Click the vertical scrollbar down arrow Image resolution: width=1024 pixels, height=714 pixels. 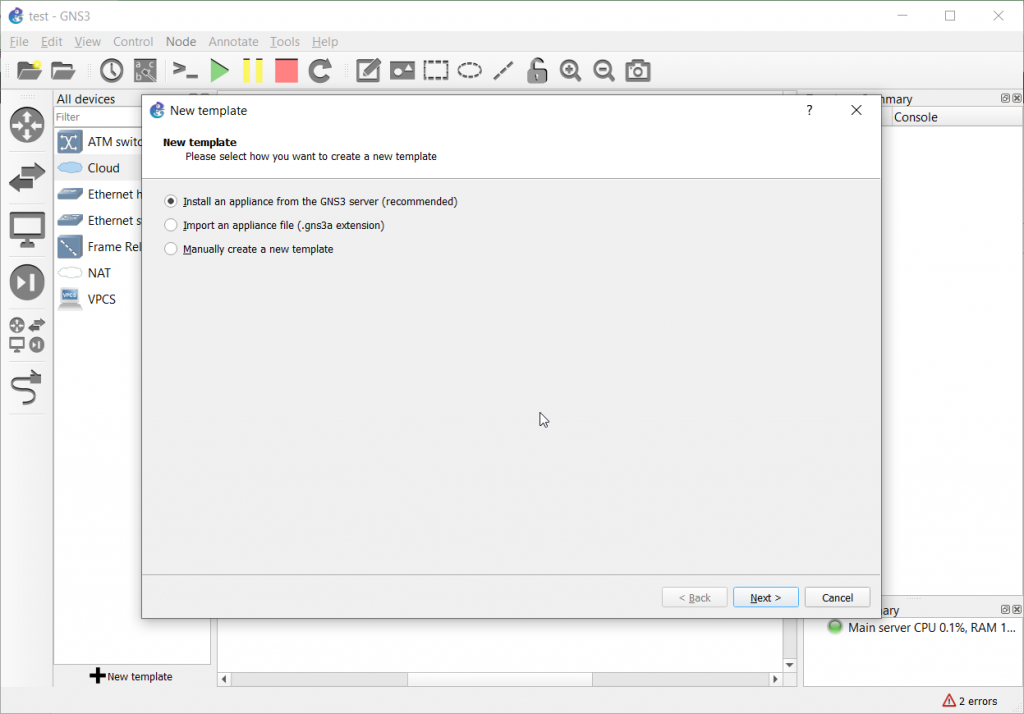click(790, 665)
